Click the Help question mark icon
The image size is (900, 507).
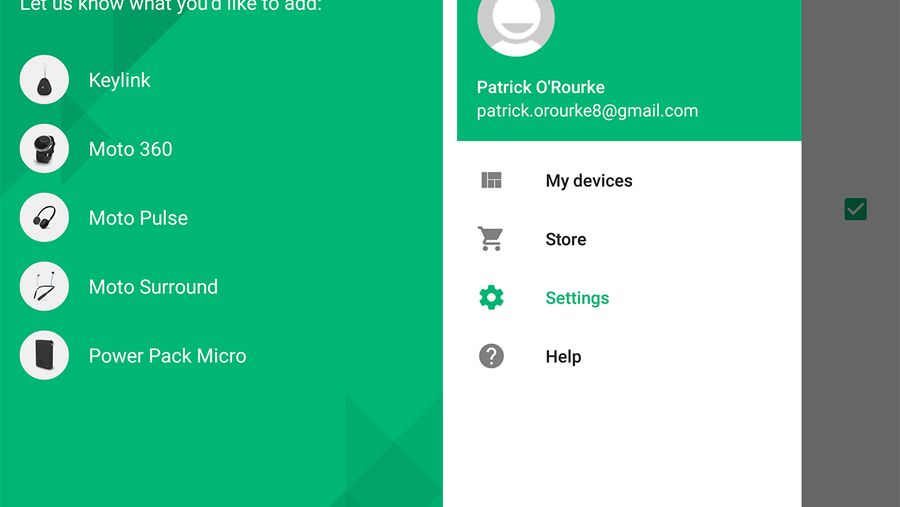pos(491,356)
